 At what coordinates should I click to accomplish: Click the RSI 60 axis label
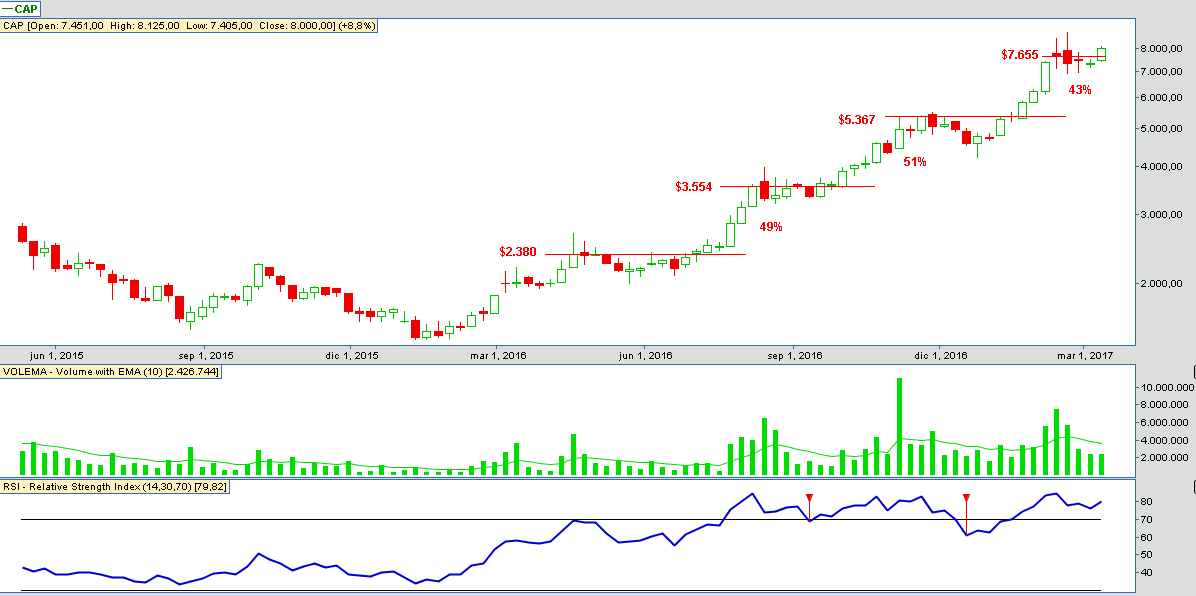coord(1146,537)
